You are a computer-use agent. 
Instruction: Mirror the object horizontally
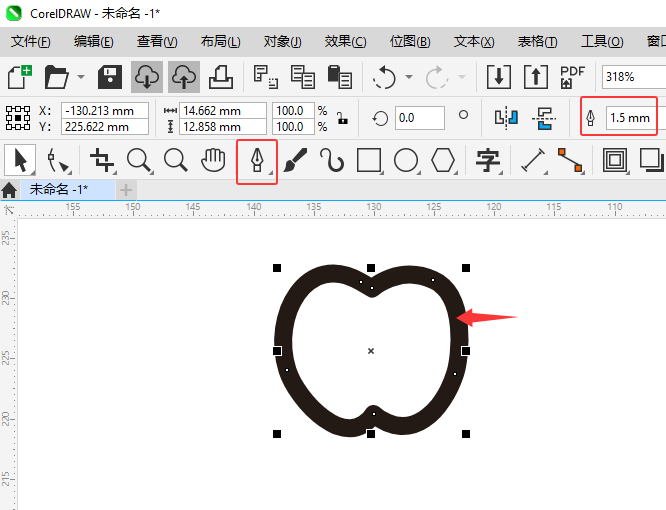coord(506,118)
